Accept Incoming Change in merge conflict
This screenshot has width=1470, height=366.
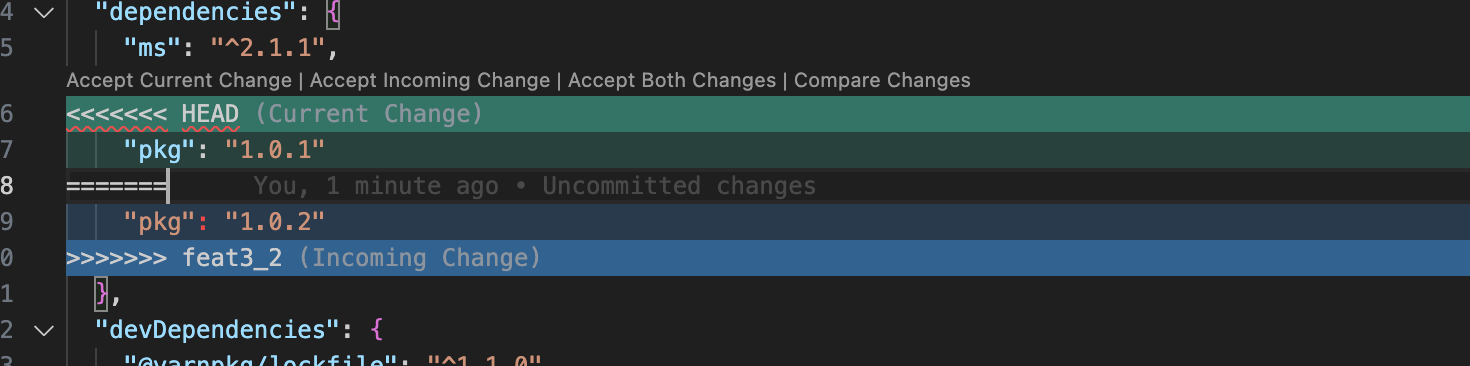[430, 80]
